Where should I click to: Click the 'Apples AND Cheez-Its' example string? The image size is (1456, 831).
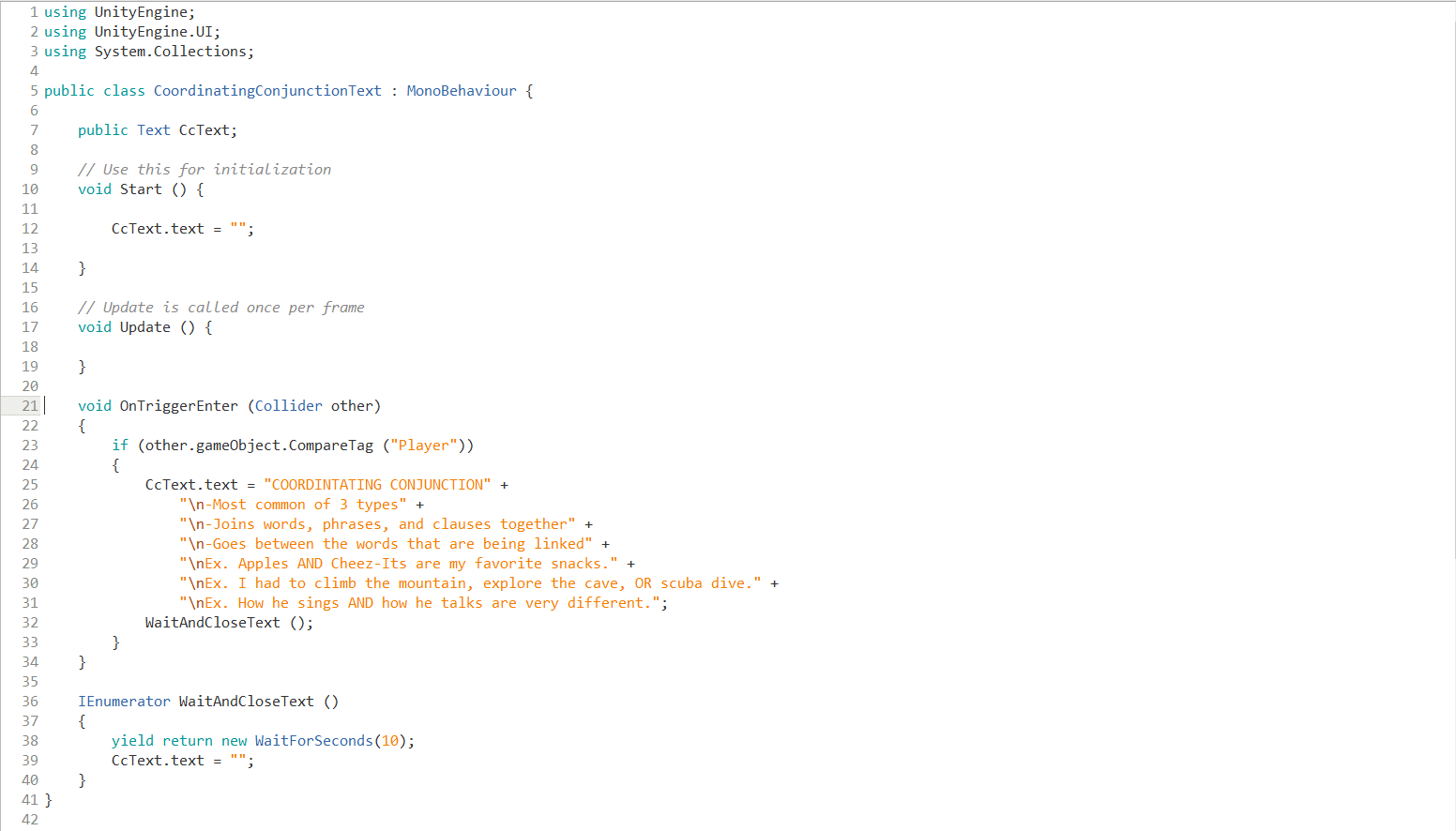click(399, 564)
